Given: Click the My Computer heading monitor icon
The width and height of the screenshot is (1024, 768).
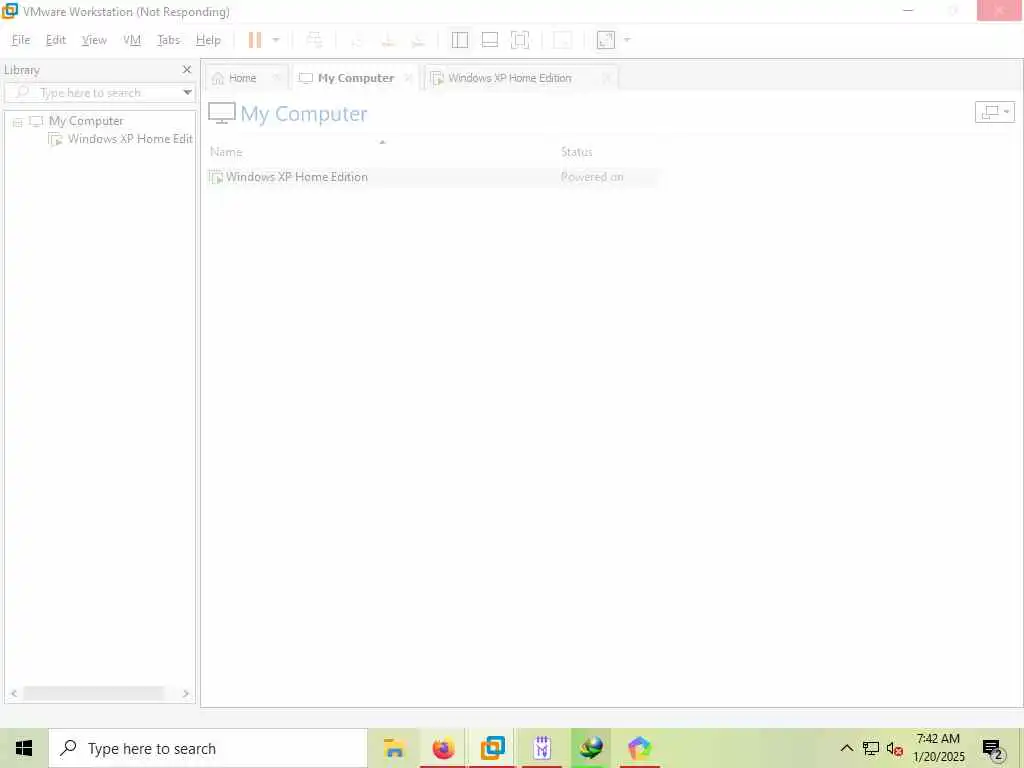Looking at the screenshot, I should point(222,113).
